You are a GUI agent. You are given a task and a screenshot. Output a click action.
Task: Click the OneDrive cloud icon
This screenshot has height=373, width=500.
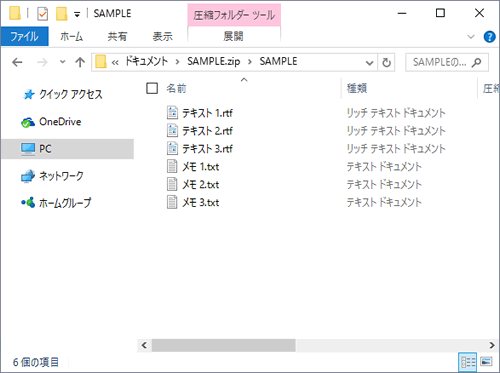(28, 122)
